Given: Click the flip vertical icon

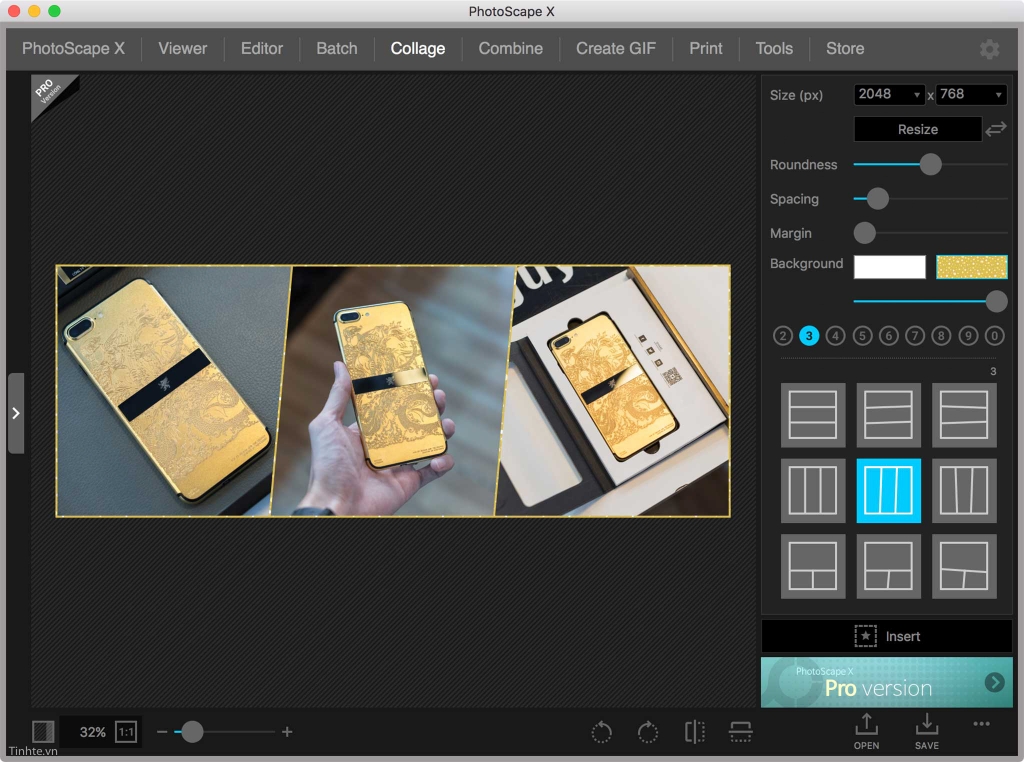Looking at the screenshot, I should coord(741,732).
